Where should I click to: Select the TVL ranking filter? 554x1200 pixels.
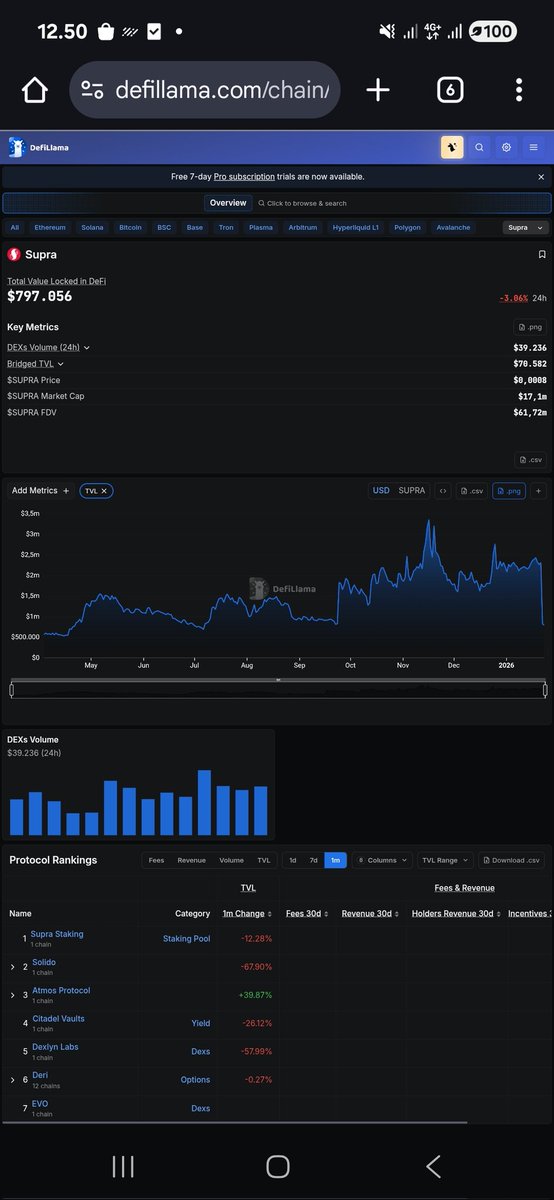click(264, 860)
